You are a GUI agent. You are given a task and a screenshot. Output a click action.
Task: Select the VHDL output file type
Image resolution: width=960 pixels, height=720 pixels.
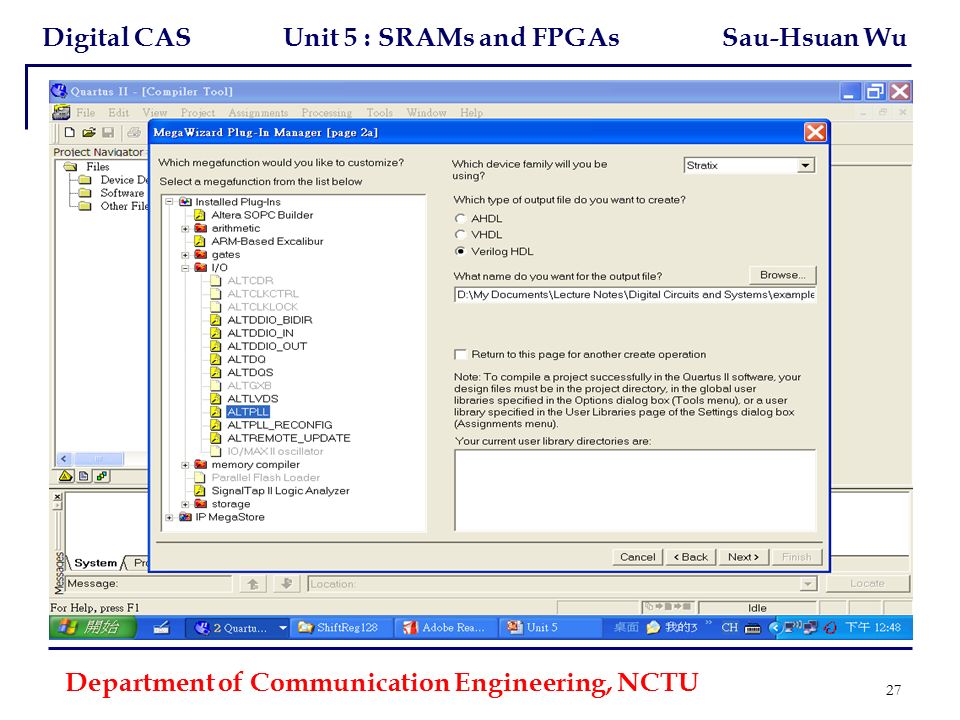pos(460,234)
